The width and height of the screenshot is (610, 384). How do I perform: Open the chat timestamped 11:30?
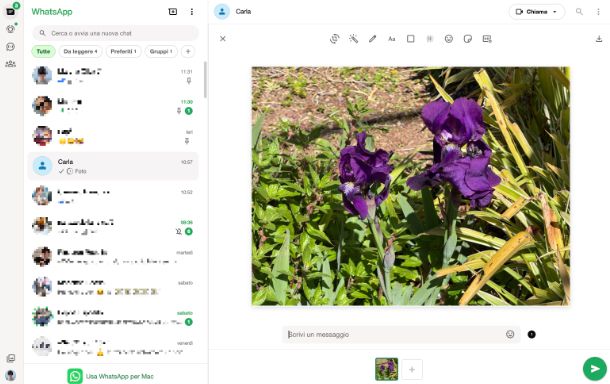click(x=113, y=106)
